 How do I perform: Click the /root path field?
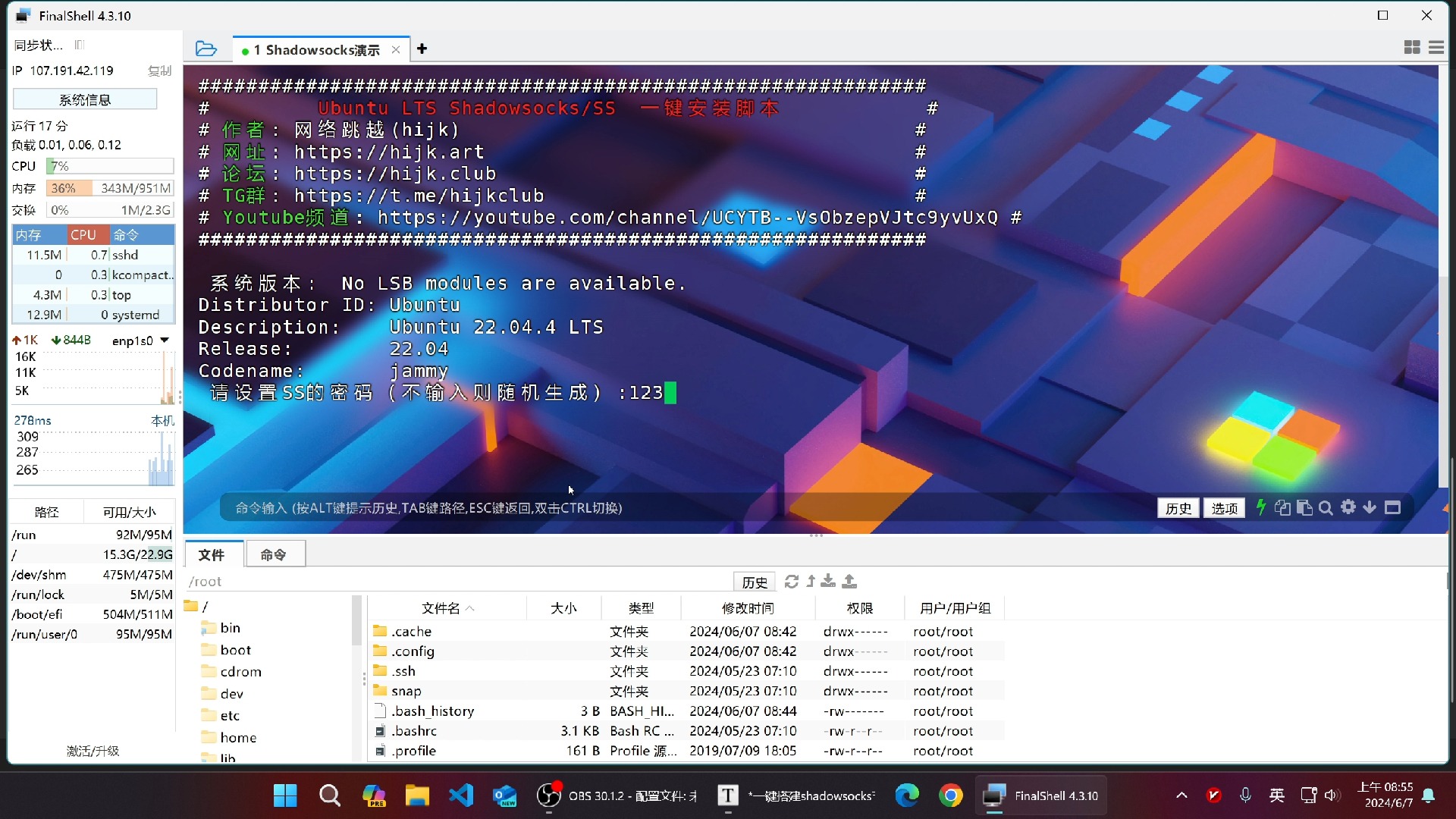[x=459, y=582]
